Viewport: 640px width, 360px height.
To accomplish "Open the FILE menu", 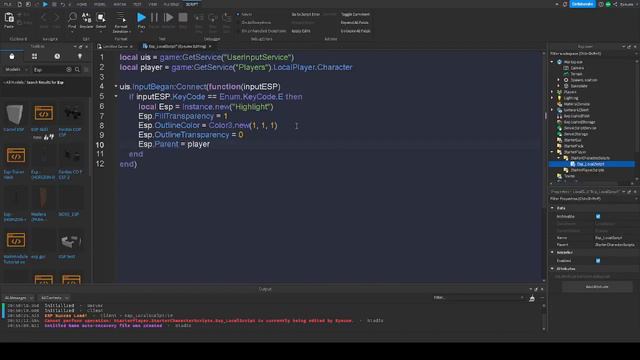I will coord(7,4).
